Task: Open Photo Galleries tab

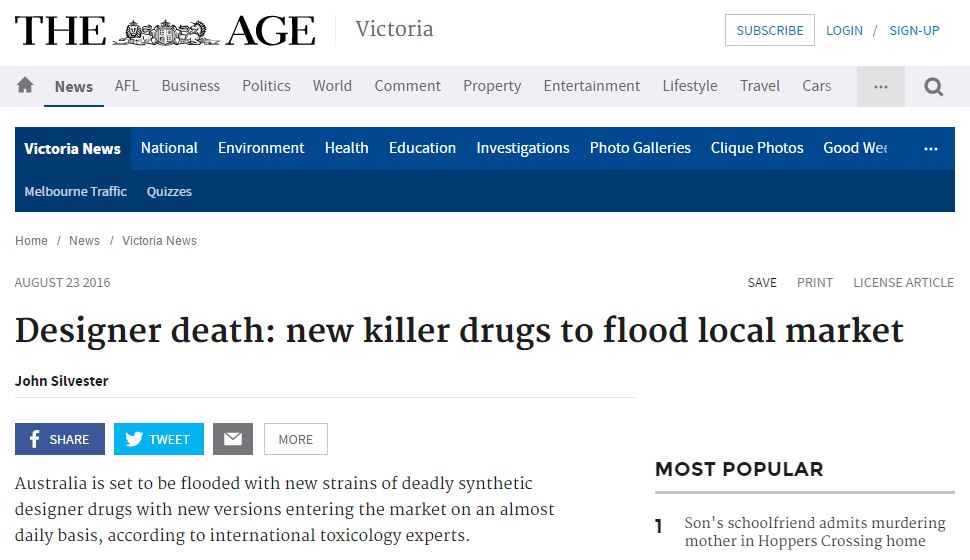Action: tap(640, 148)
